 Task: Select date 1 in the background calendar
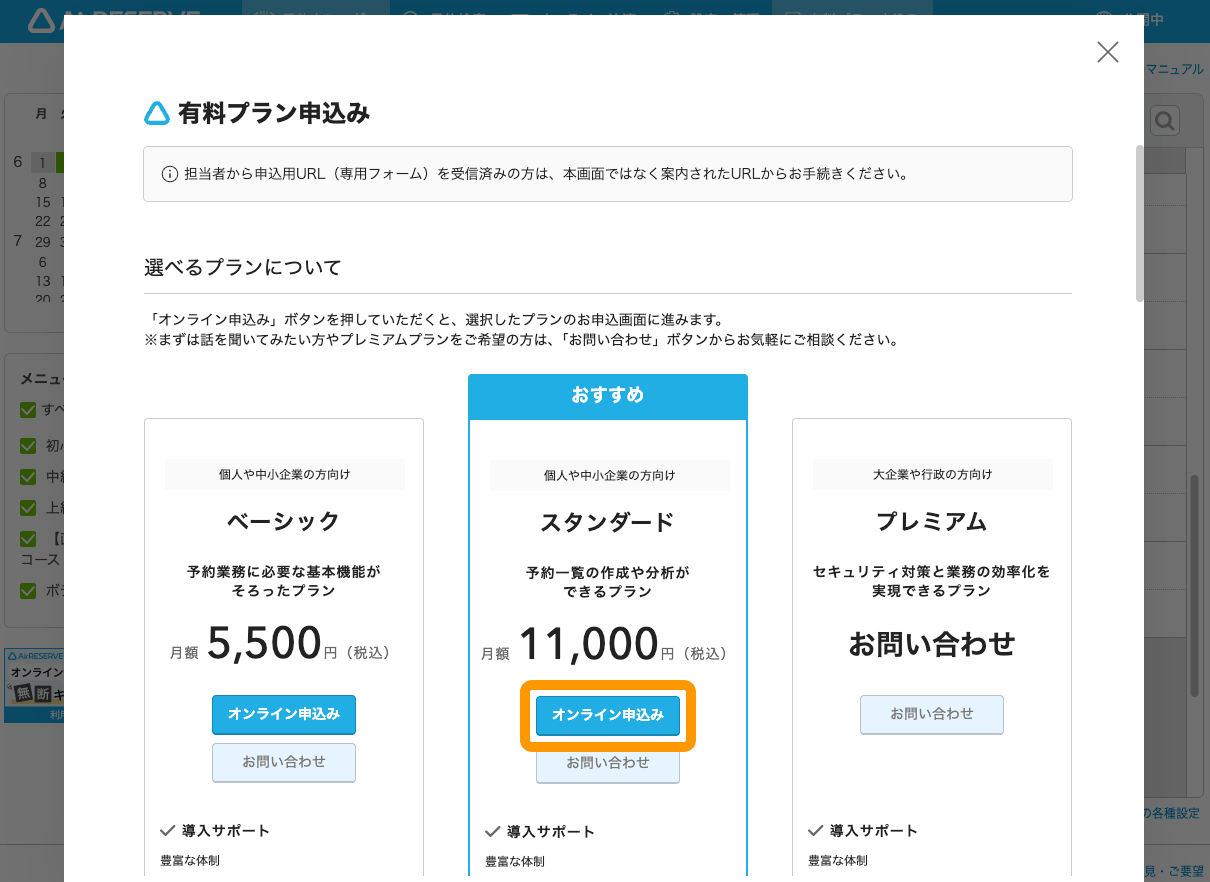tap(43, 162)
